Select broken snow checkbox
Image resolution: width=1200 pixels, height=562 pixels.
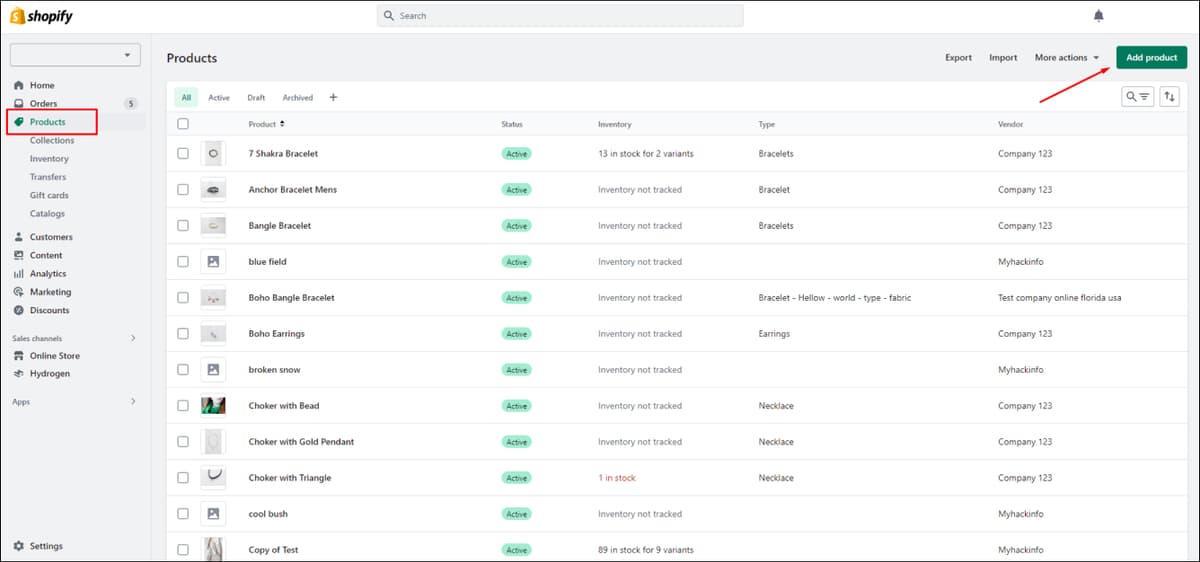(x=182, y=369)
